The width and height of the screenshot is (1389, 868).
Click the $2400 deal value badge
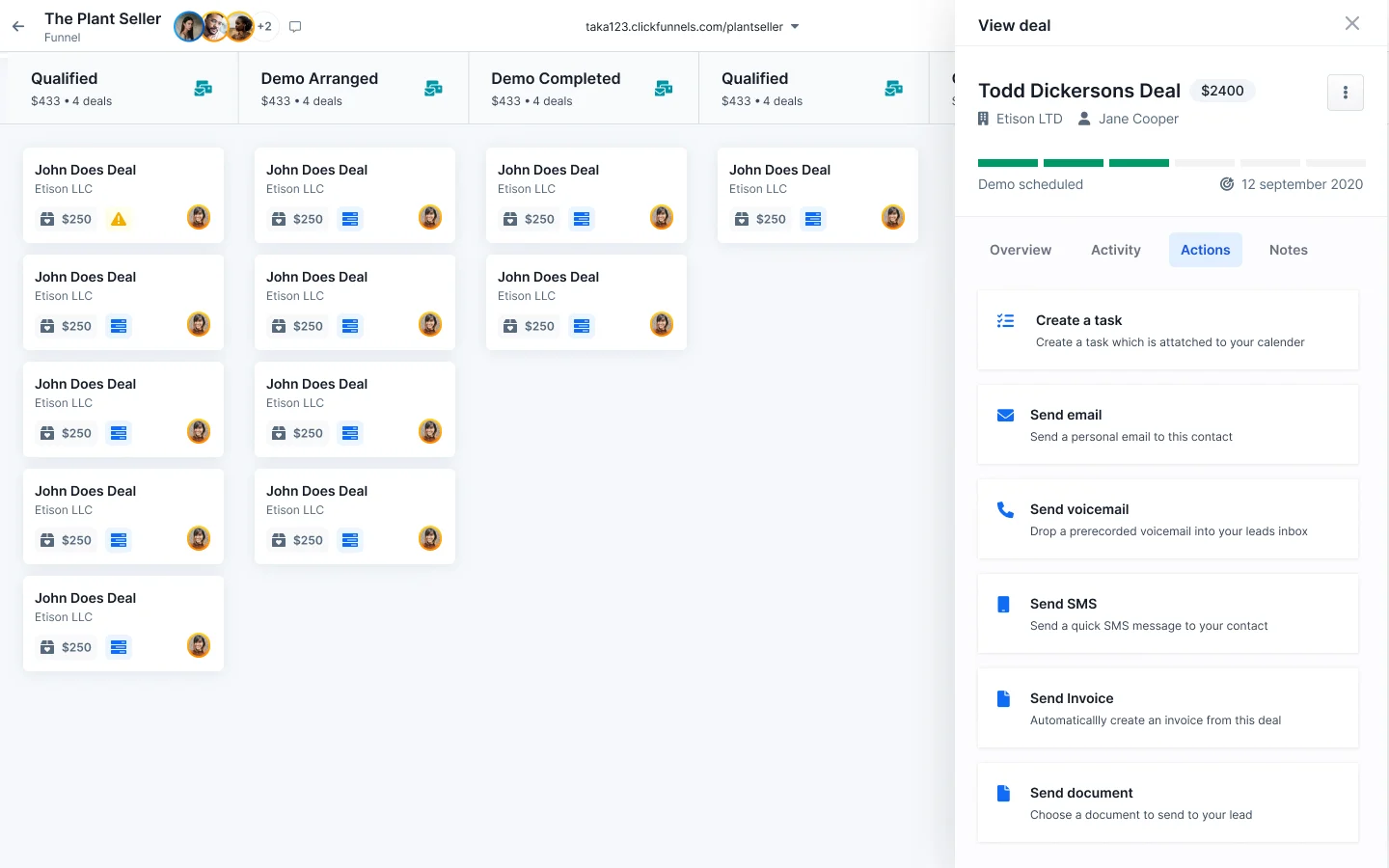(x=1222, y=90)
